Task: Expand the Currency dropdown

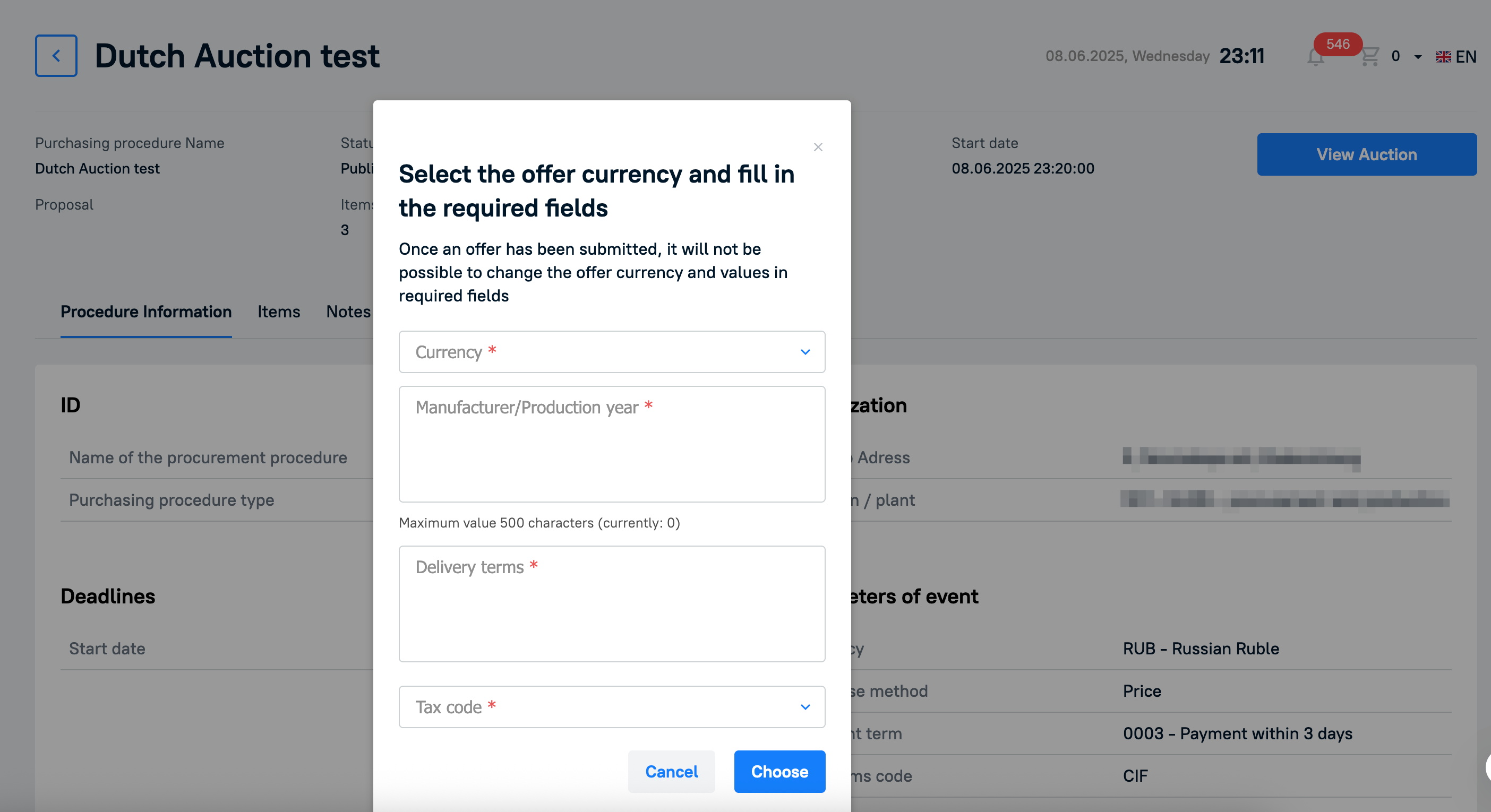Action: coord(612,352)
